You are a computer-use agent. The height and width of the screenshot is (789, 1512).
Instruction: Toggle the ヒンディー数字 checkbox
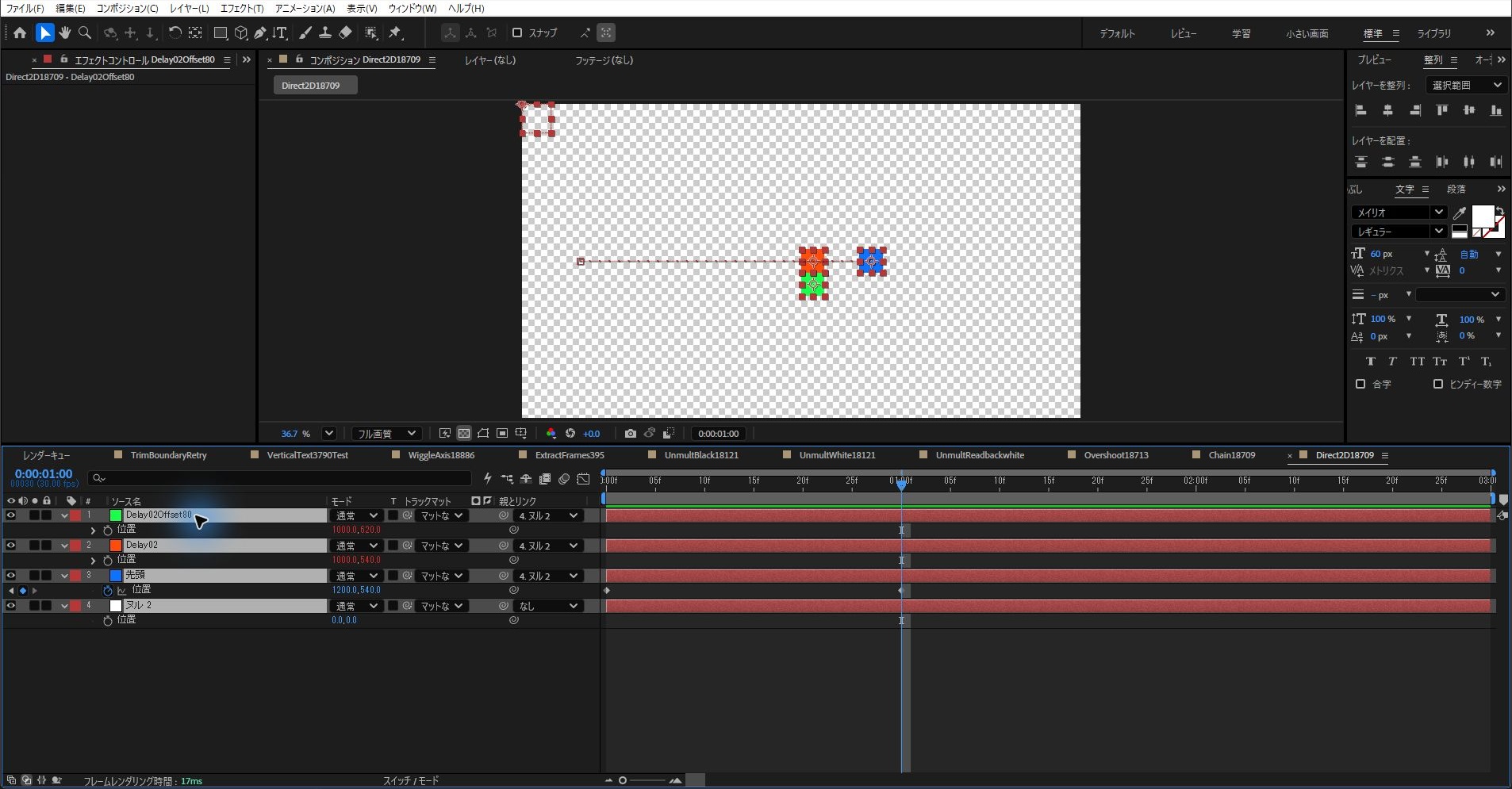(x=1438, y=384)
